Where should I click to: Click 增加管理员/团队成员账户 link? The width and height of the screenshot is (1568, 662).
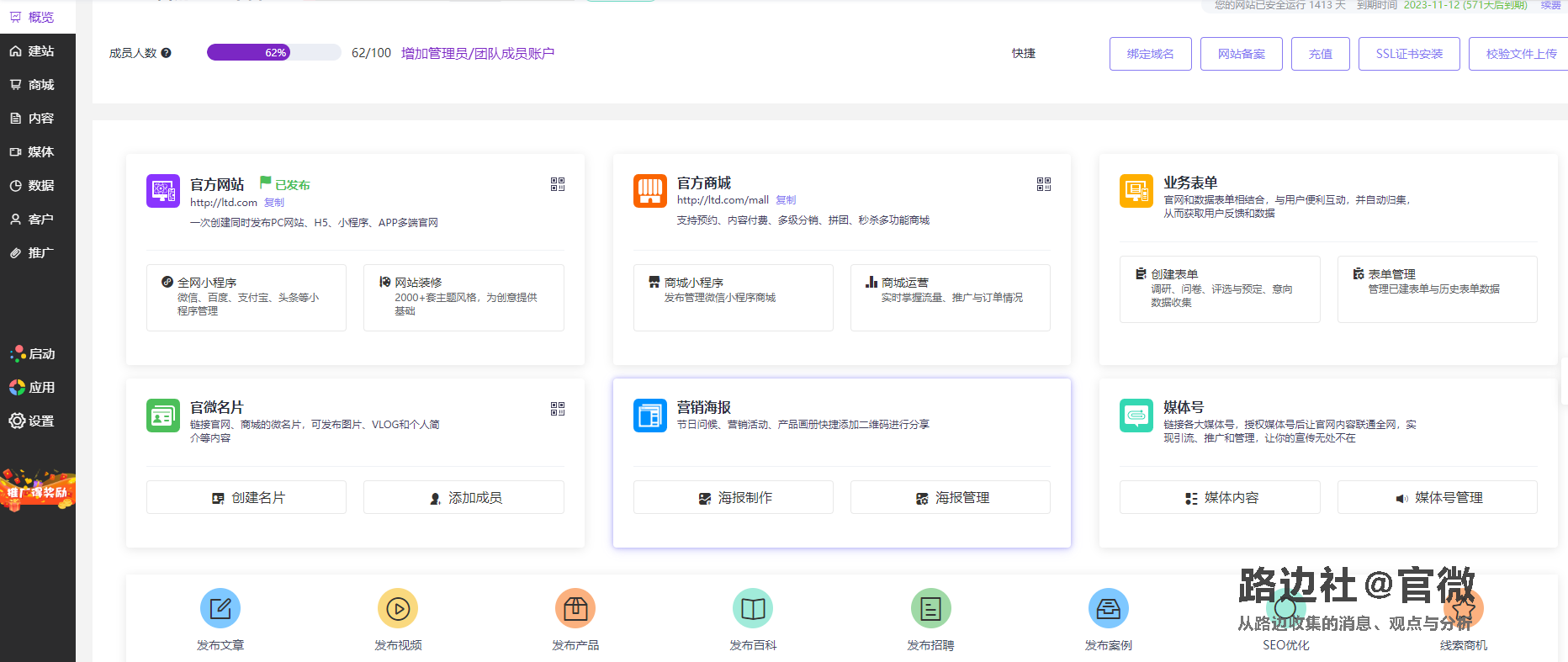[478, 53]
